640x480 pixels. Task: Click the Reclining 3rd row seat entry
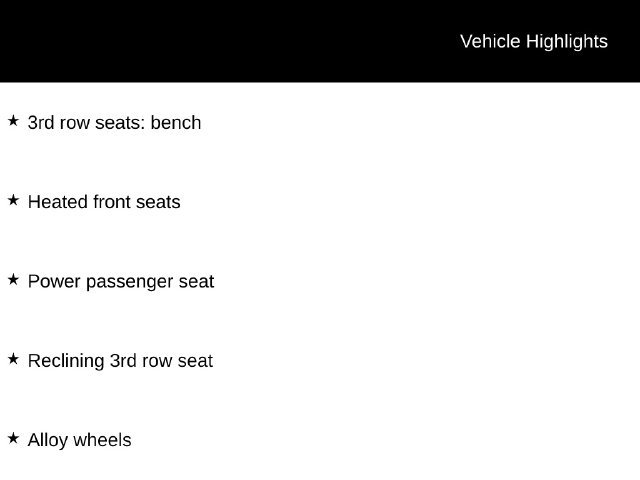(120, 361)
